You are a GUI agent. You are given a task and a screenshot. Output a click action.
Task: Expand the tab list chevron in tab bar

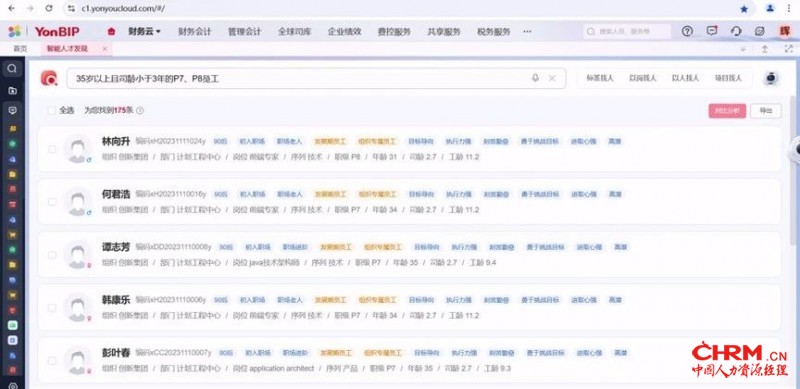[743, 49]
